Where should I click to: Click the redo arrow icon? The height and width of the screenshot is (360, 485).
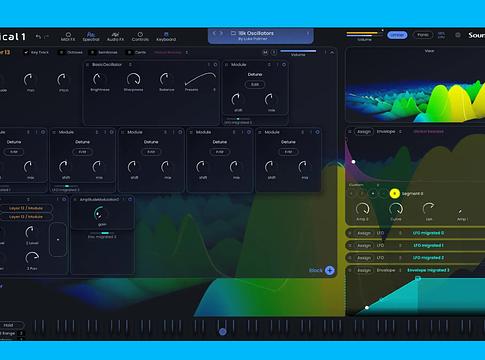(47, 37)
